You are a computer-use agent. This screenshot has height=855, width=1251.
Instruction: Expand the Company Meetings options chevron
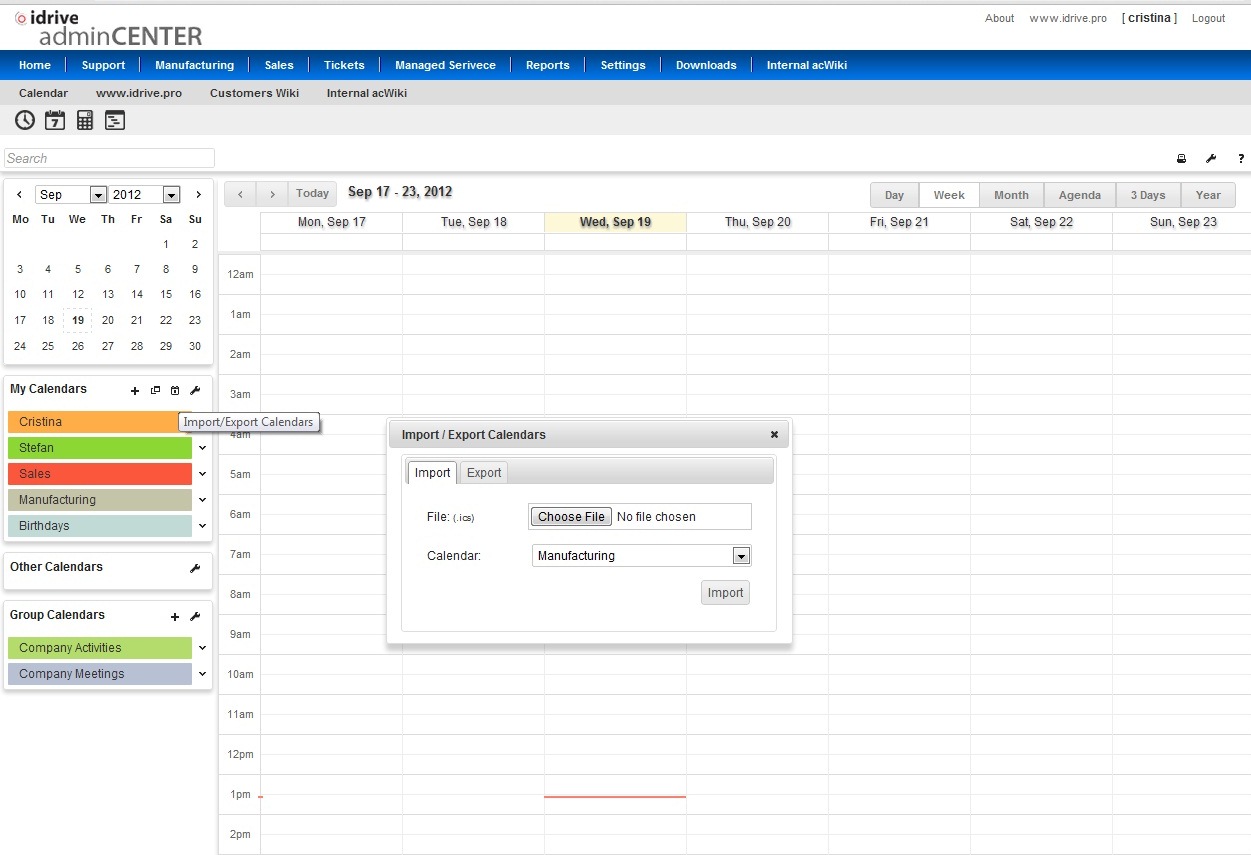coord(202,674)
